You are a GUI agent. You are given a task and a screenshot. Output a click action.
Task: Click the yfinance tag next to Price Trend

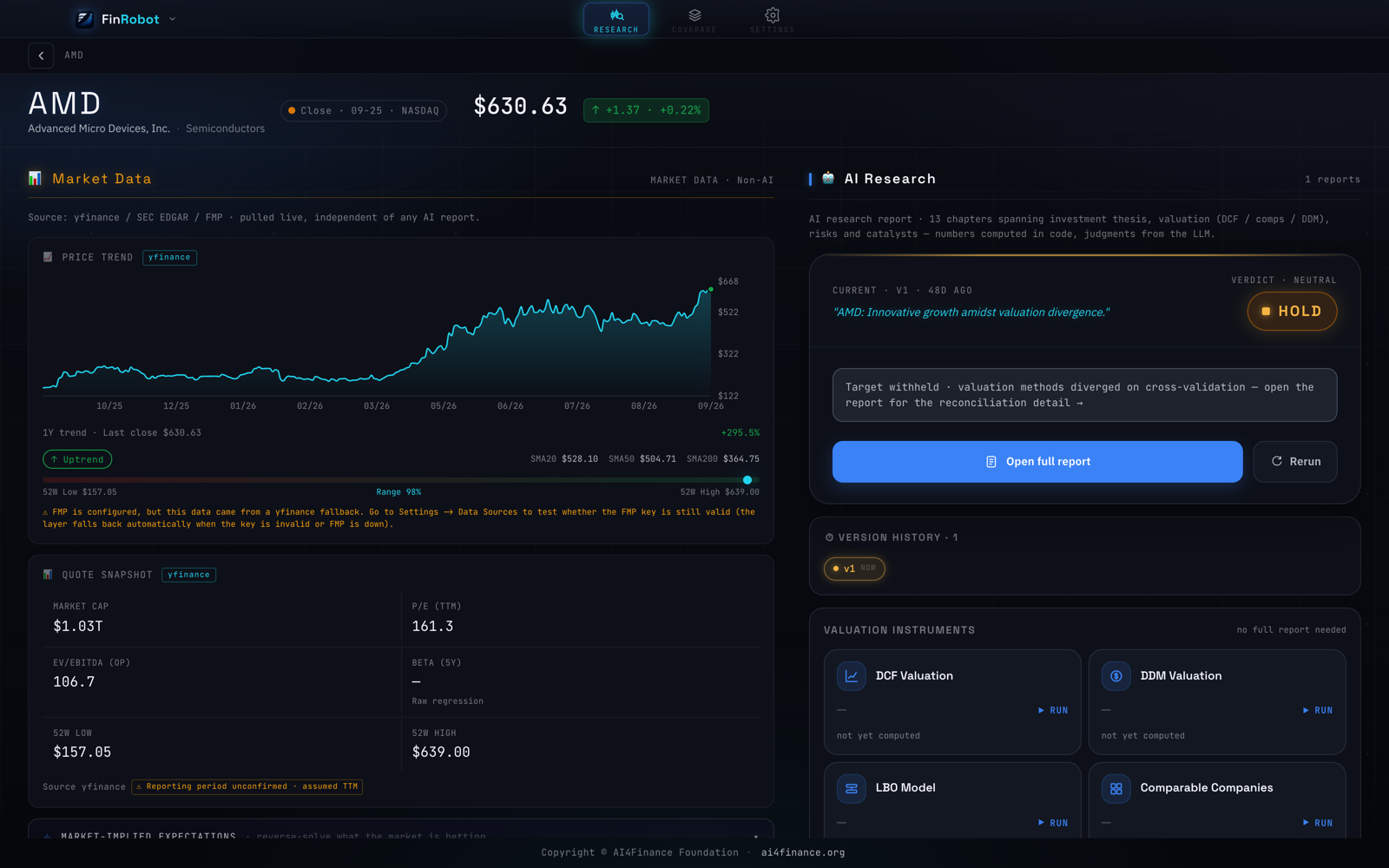[x=169, y=257]
